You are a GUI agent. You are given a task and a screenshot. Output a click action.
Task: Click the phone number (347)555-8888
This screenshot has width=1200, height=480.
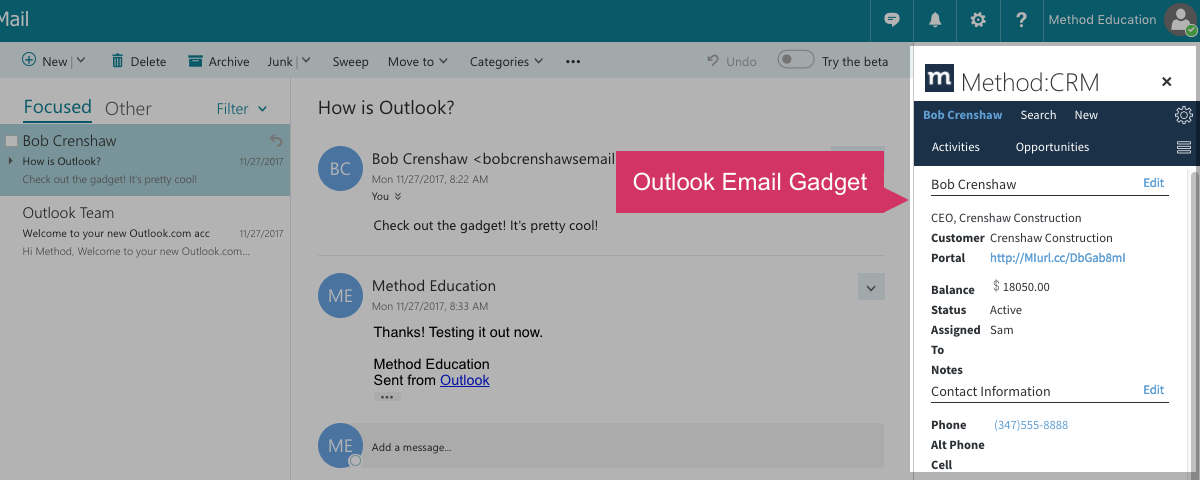[x=1031, y=425]
